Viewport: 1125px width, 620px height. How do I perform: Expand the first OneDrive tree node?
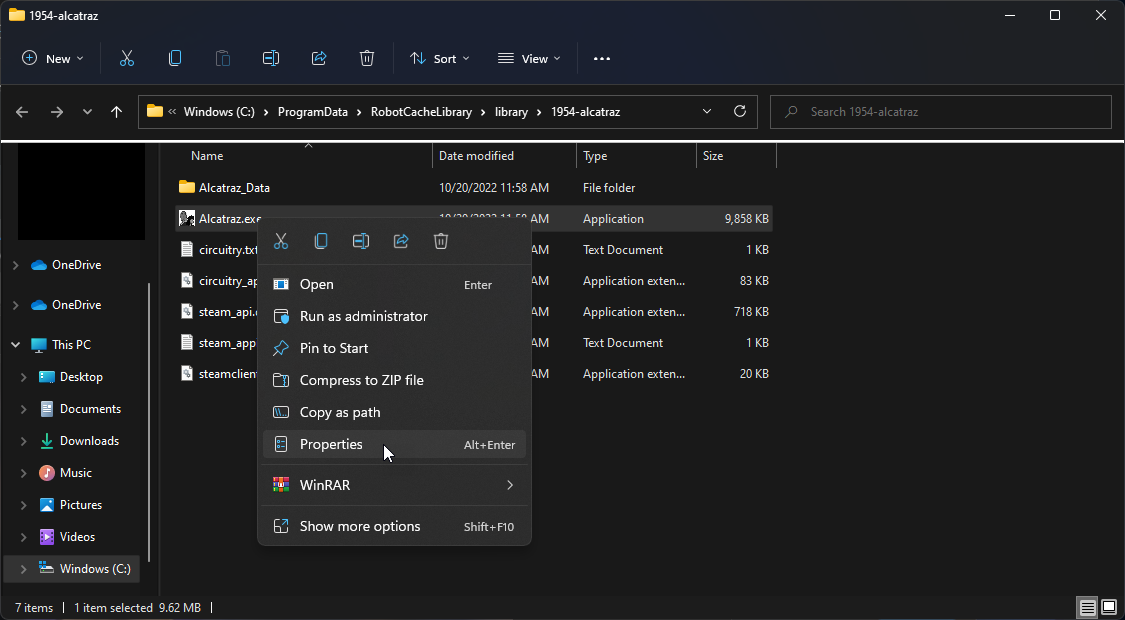pyautogui.click(x=15, y=266)
